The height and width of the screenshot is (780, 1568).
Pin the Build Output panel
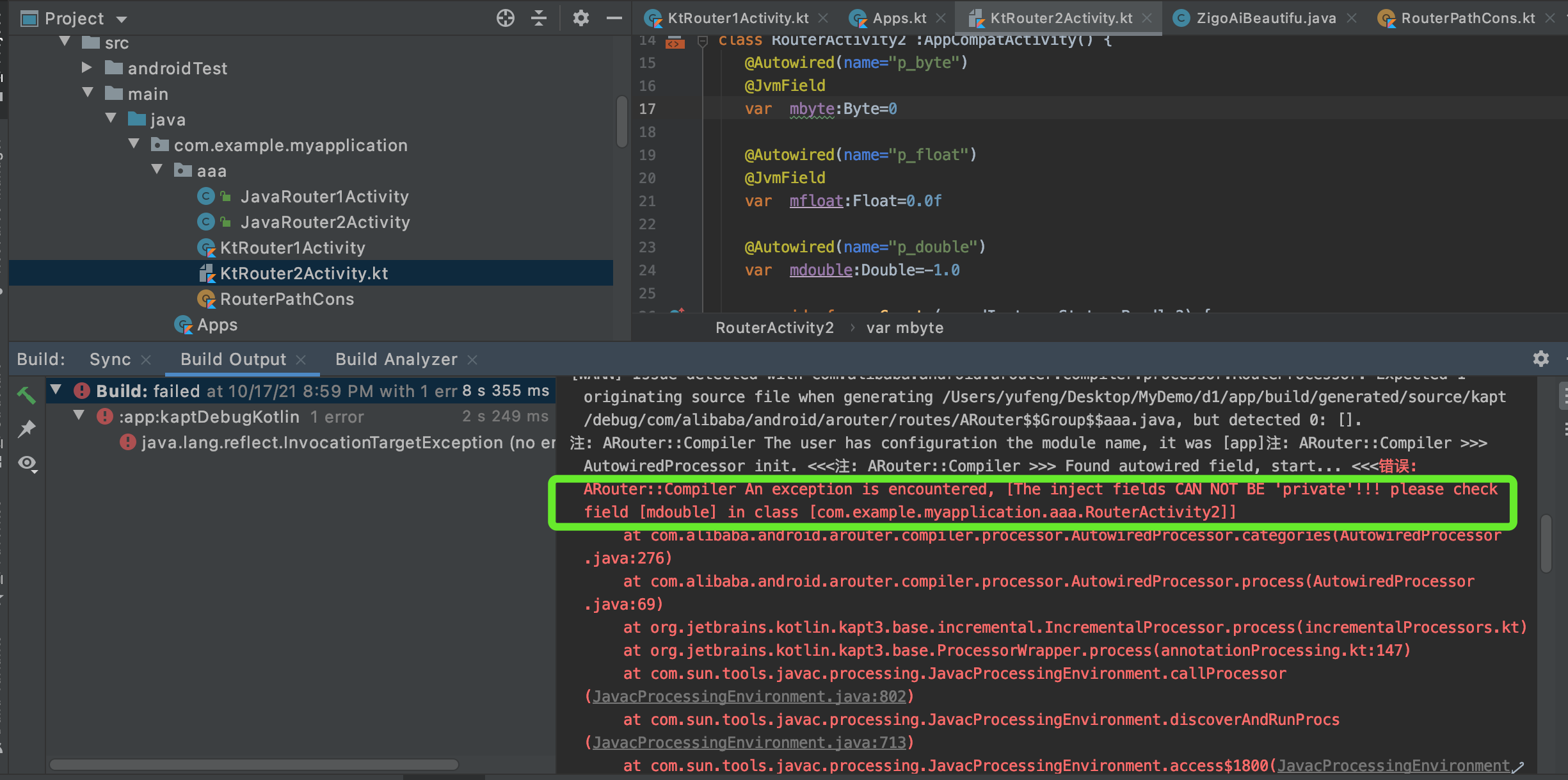tap(26, 428)
